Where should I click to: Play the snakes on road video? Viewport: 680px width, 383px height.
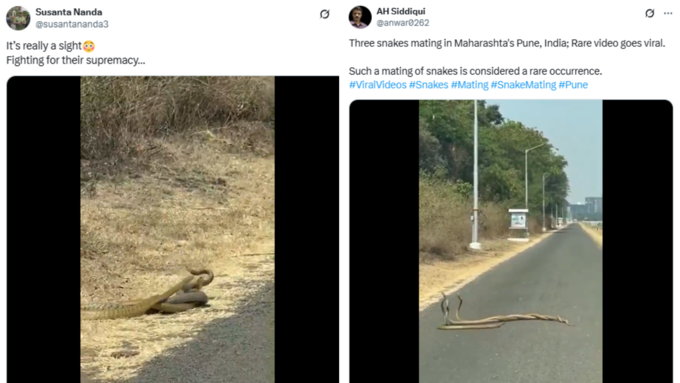511,241
